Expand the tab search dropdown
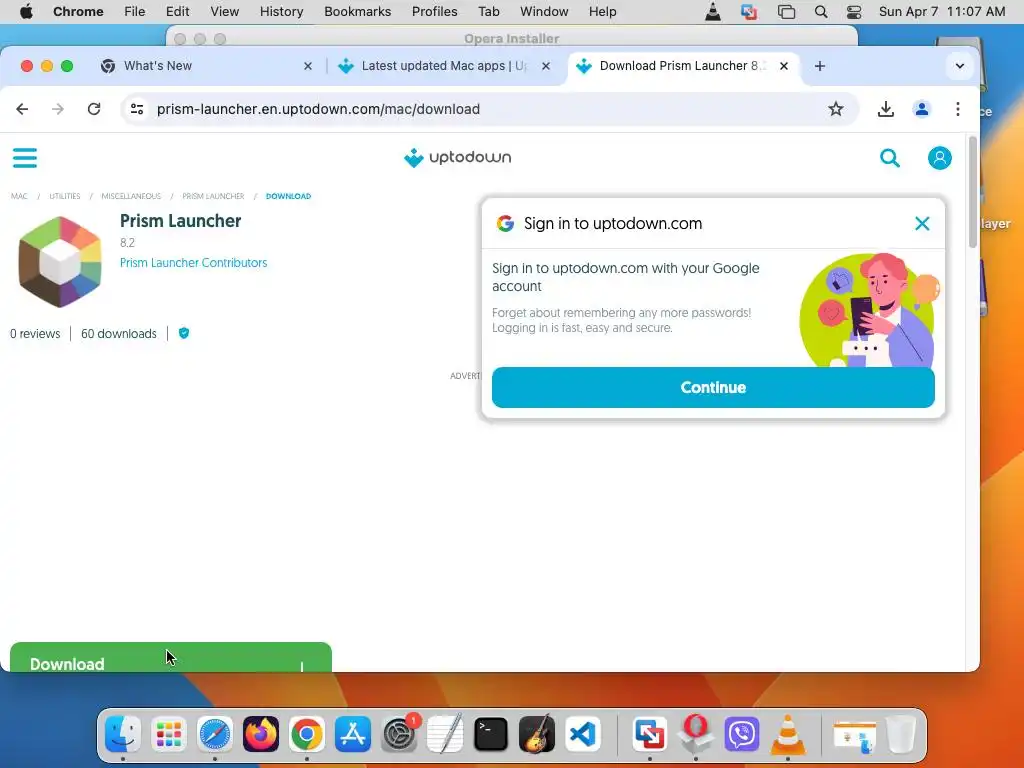Screen dimensions: 1024x768 [959, 66]
